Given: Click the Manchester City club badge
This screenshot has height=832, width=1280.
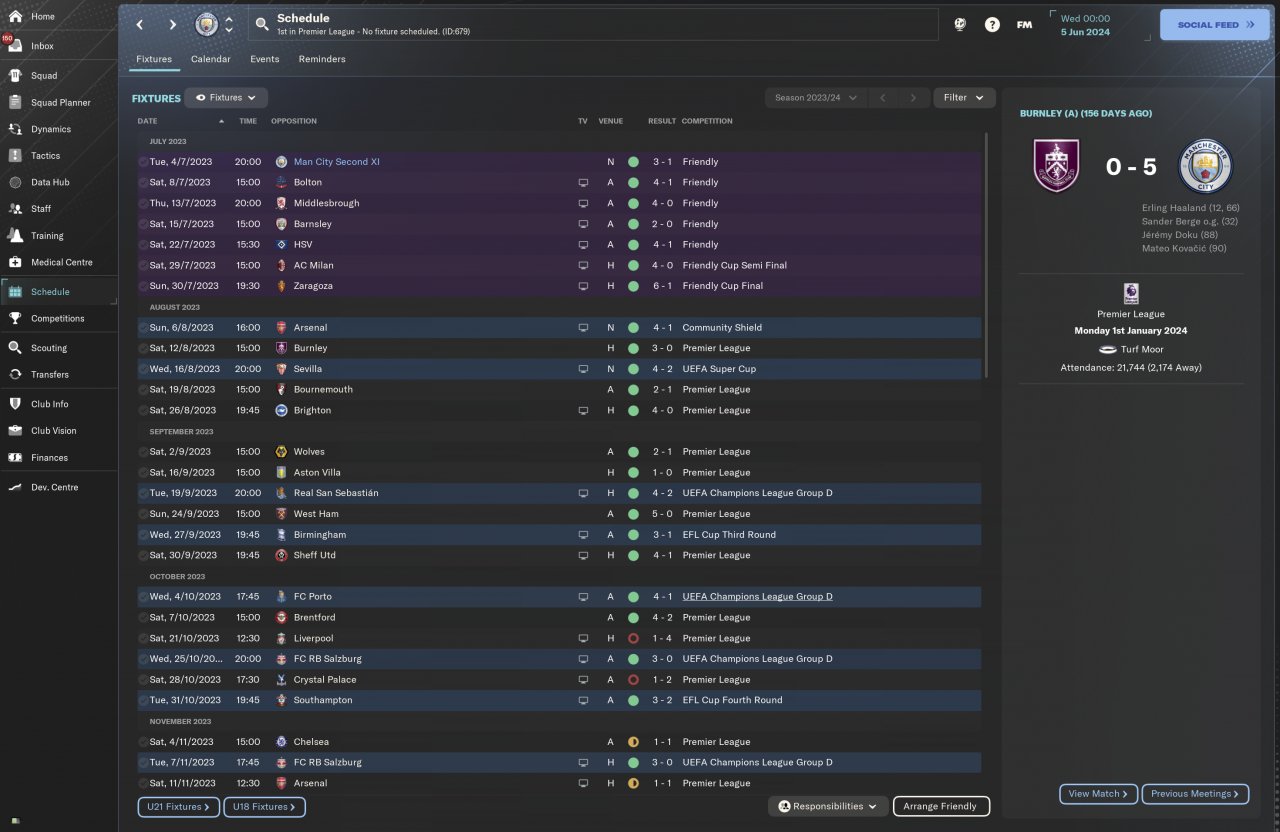Looking at the screenshot, I should 206,24.
